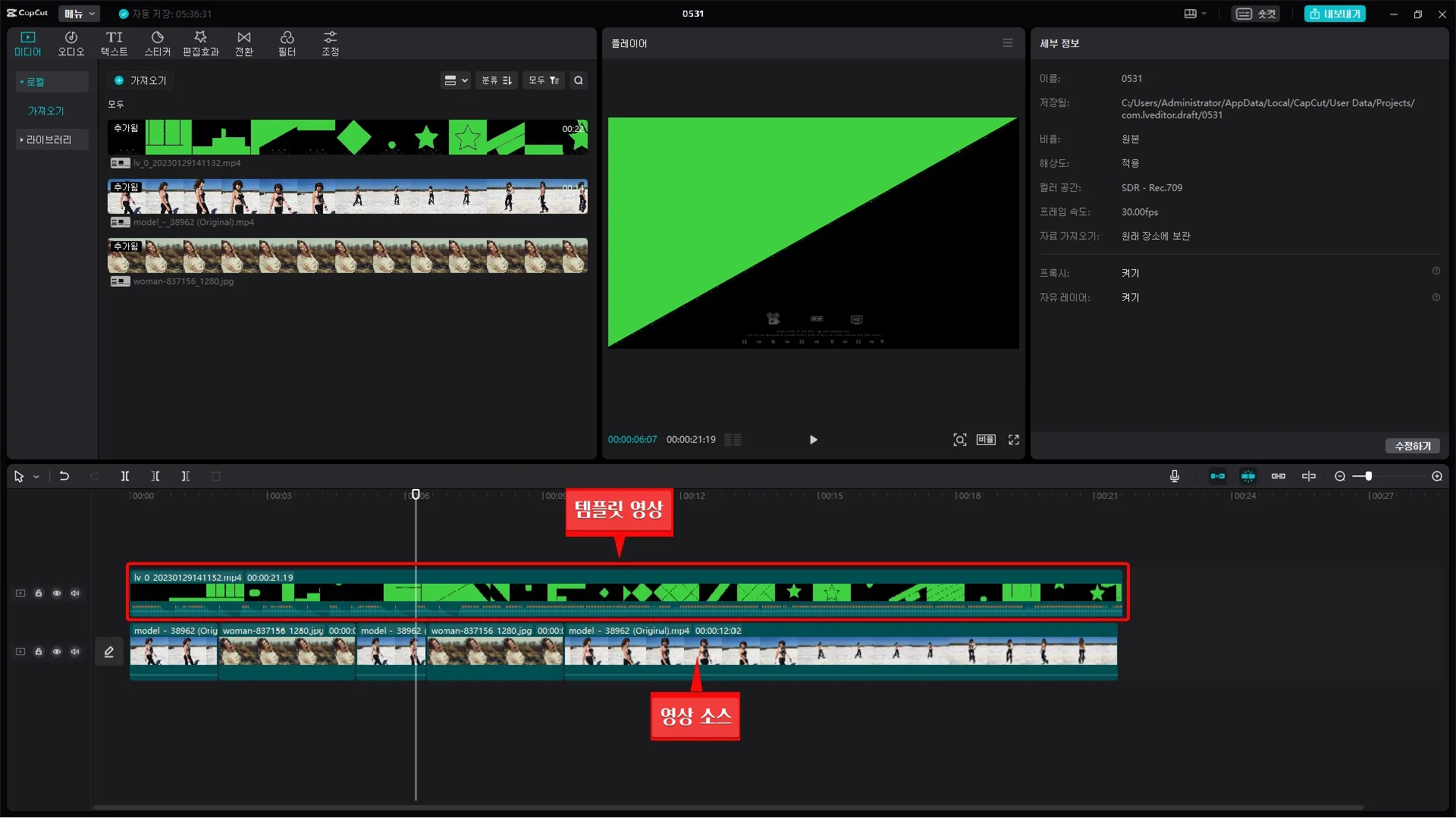Image resolution: width=1456 pixels, height=818 pixels.
Task: Click the 00:00:06:07 current timecode
Action: [x=632, y=440]
